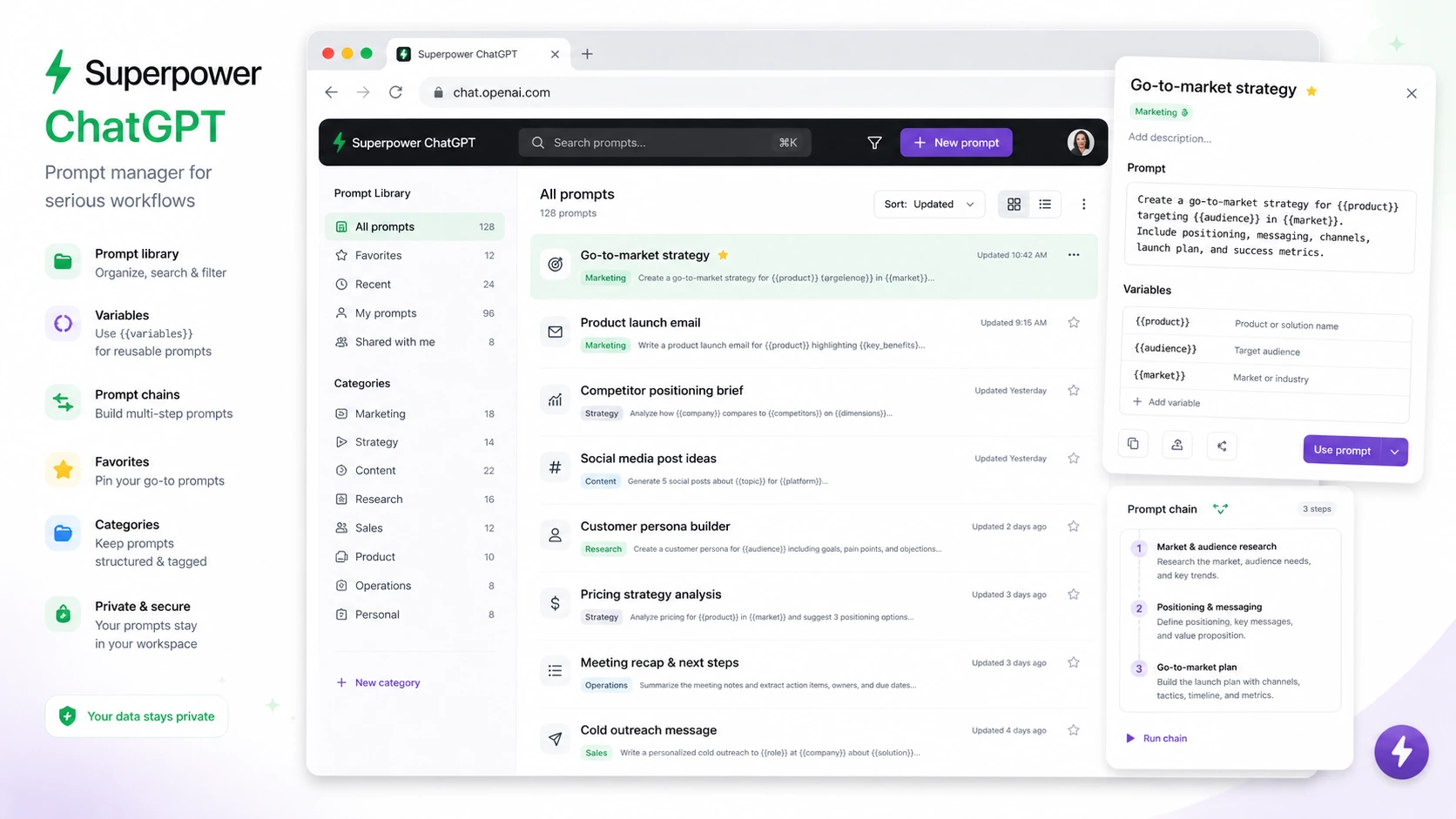Click the Social media post ideas hashtag icon
This screenshot has width=1456, height=819.
point(555,467)
